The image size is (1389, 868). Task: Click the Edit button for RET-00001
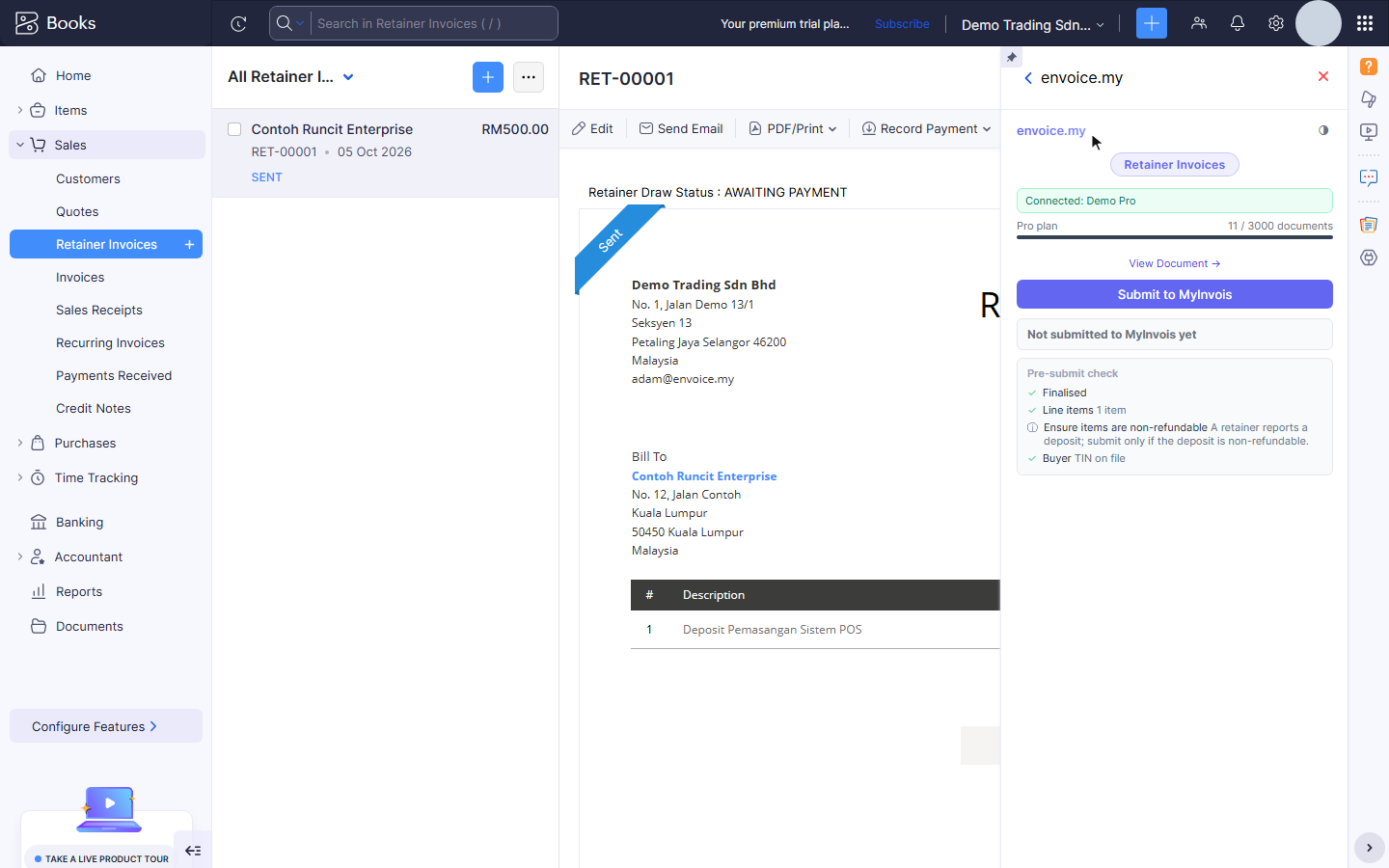[x=592, y=129]
